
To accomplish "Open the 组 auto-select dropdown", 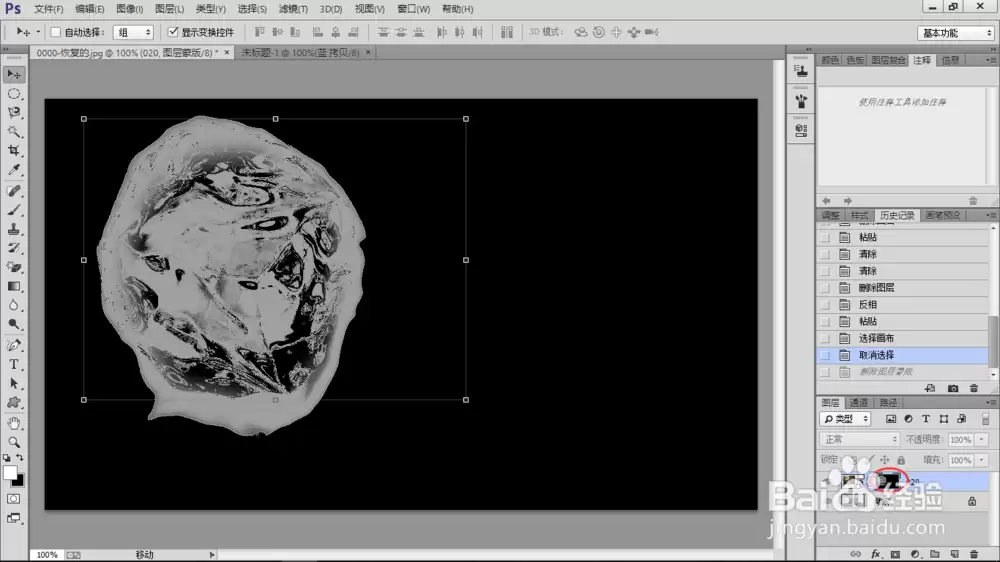I will [133, 32].
